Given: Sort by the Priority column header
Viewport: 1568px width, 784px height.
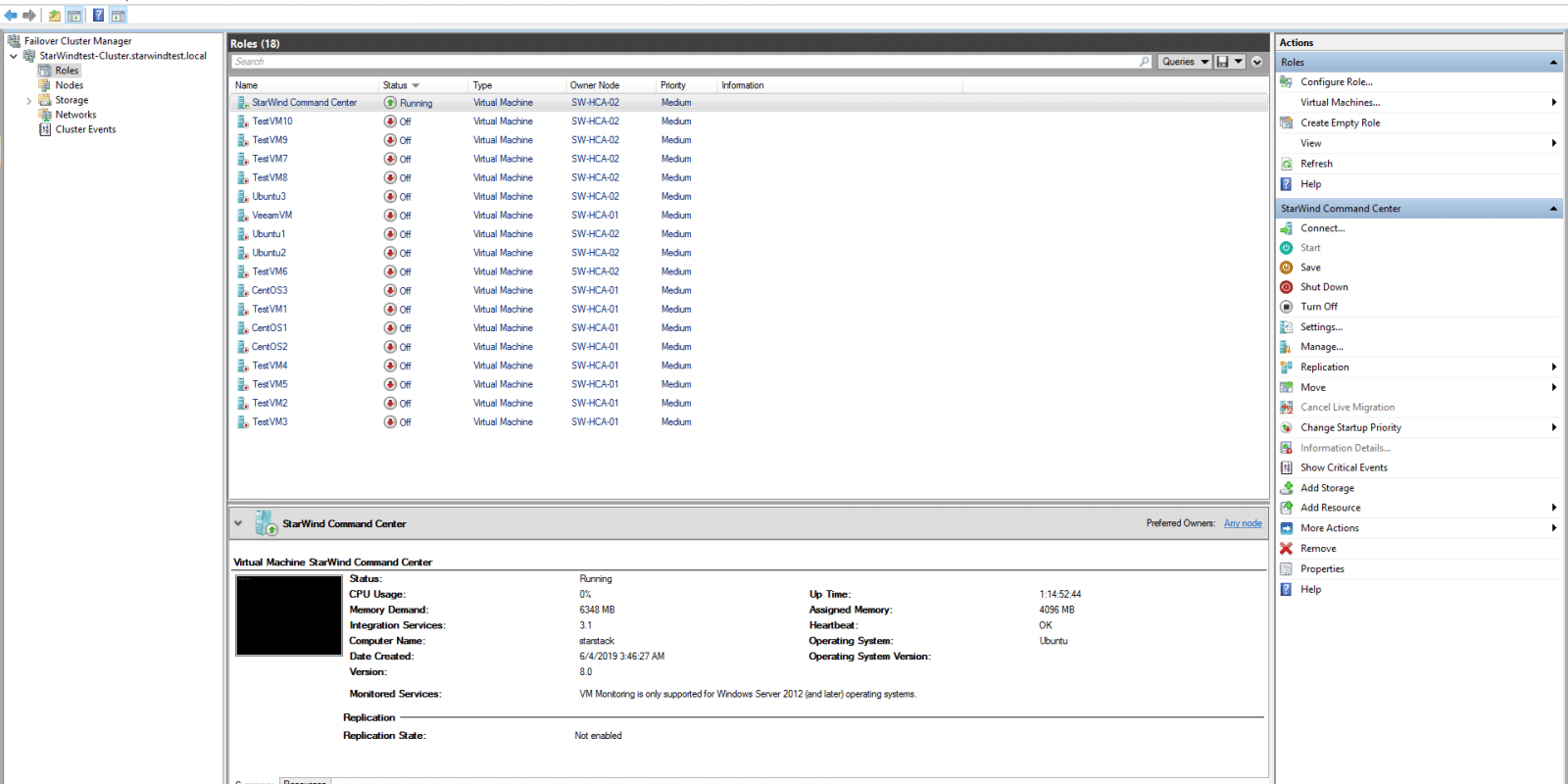Looking at the screenshot, I should coord(687,85).
